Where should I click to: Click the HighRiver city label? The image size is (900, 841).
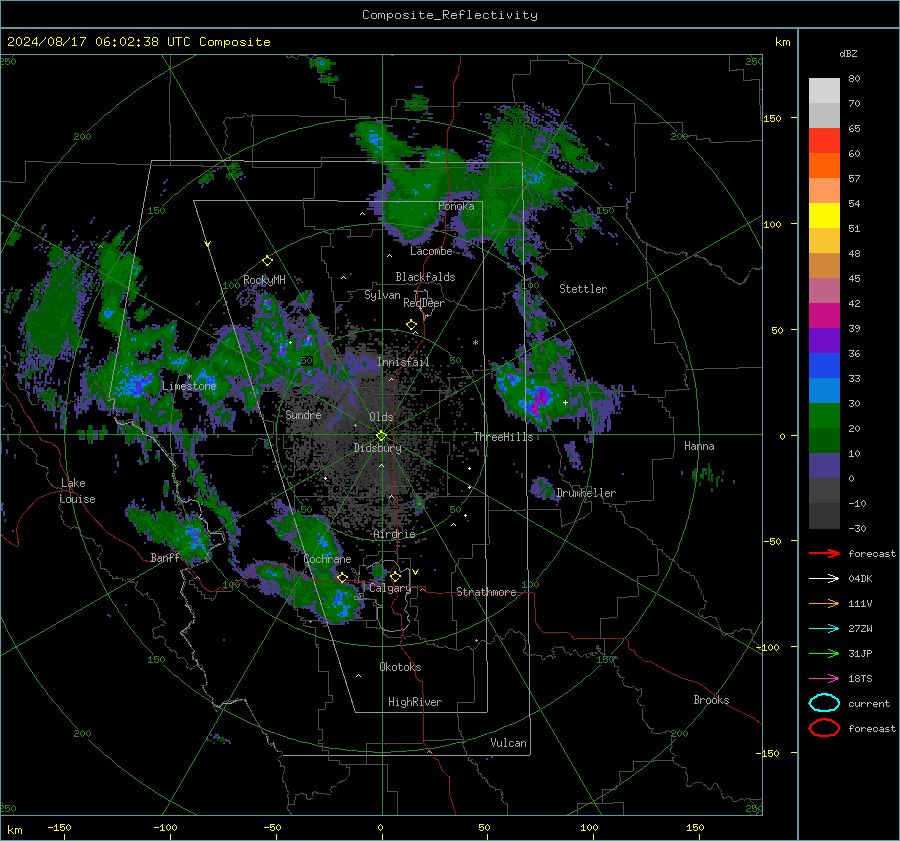[414, 702]
